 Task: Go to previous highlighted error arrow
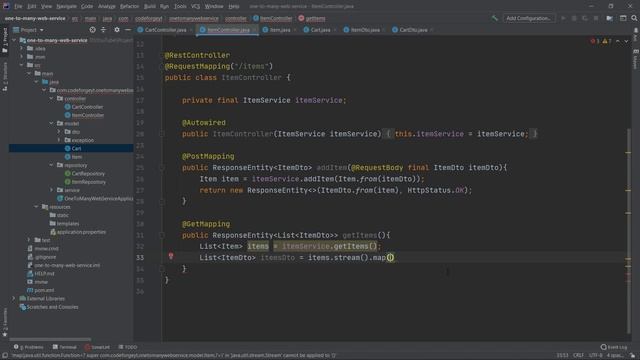pyautogui.click(x=618, y=41)
